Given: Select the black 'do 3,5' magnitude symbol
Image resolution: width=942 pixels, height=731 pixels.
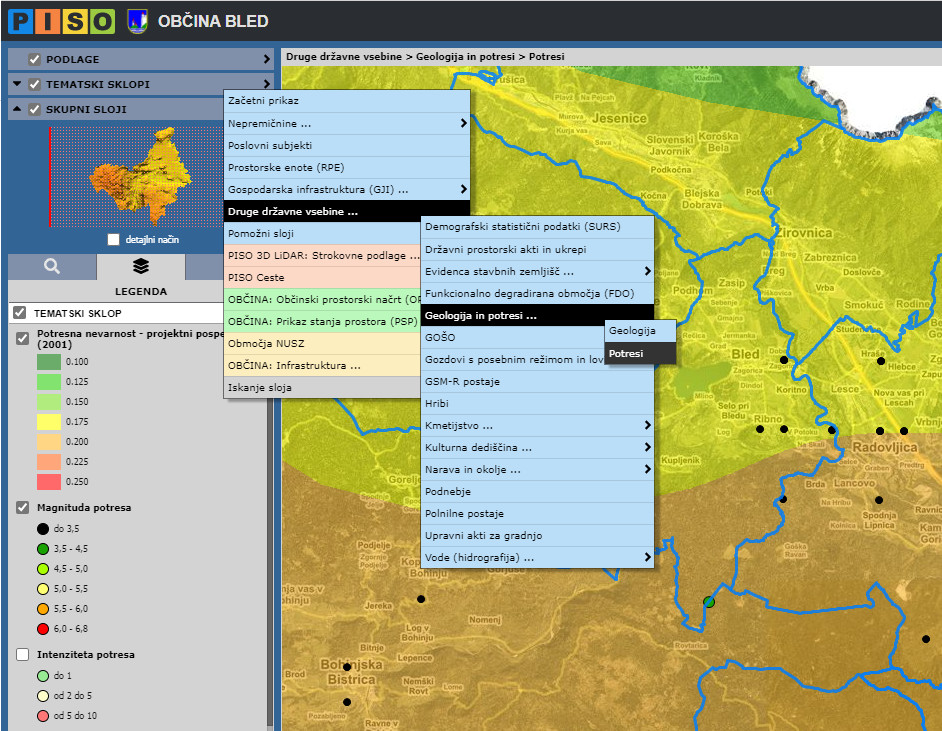Looking at the screenshot, I should point(43,528).
